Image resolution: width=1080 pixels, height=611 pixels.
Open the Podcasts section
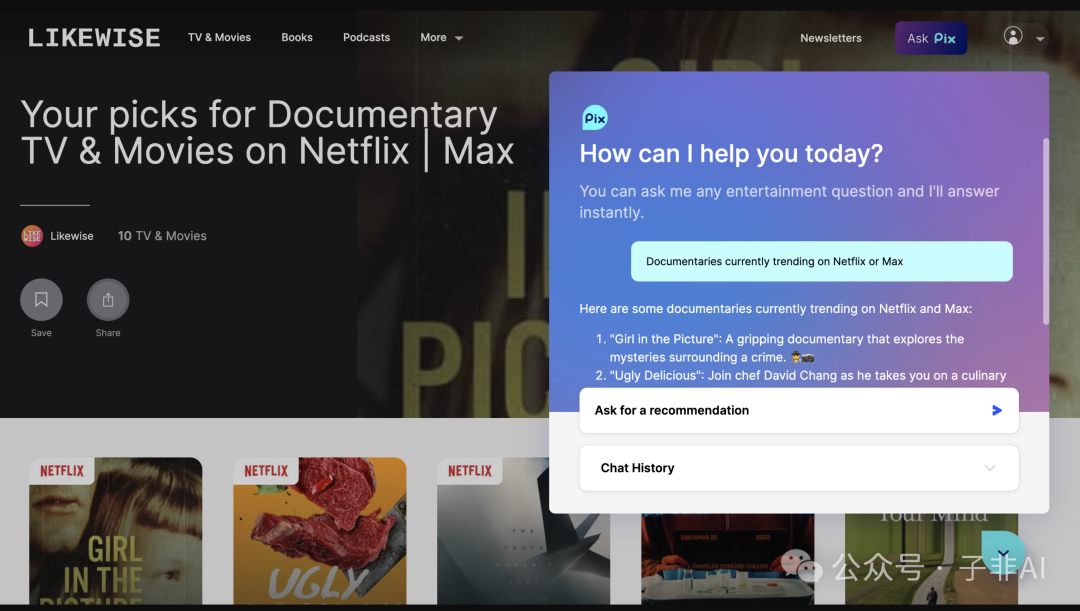[x=366, y=37]
